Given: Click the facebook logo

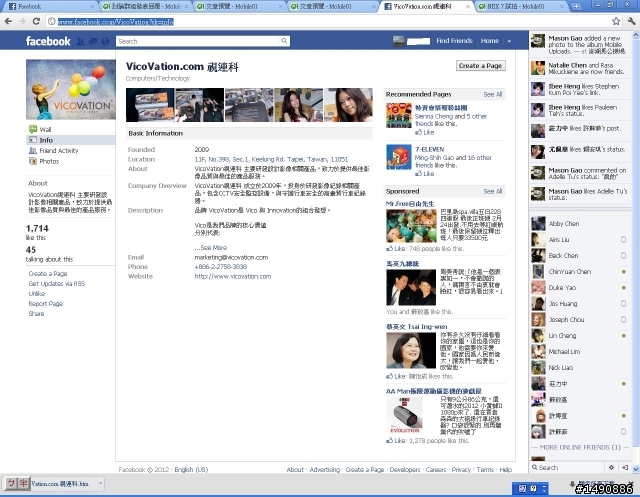Looking at the screenshot, I should (48, 41).
